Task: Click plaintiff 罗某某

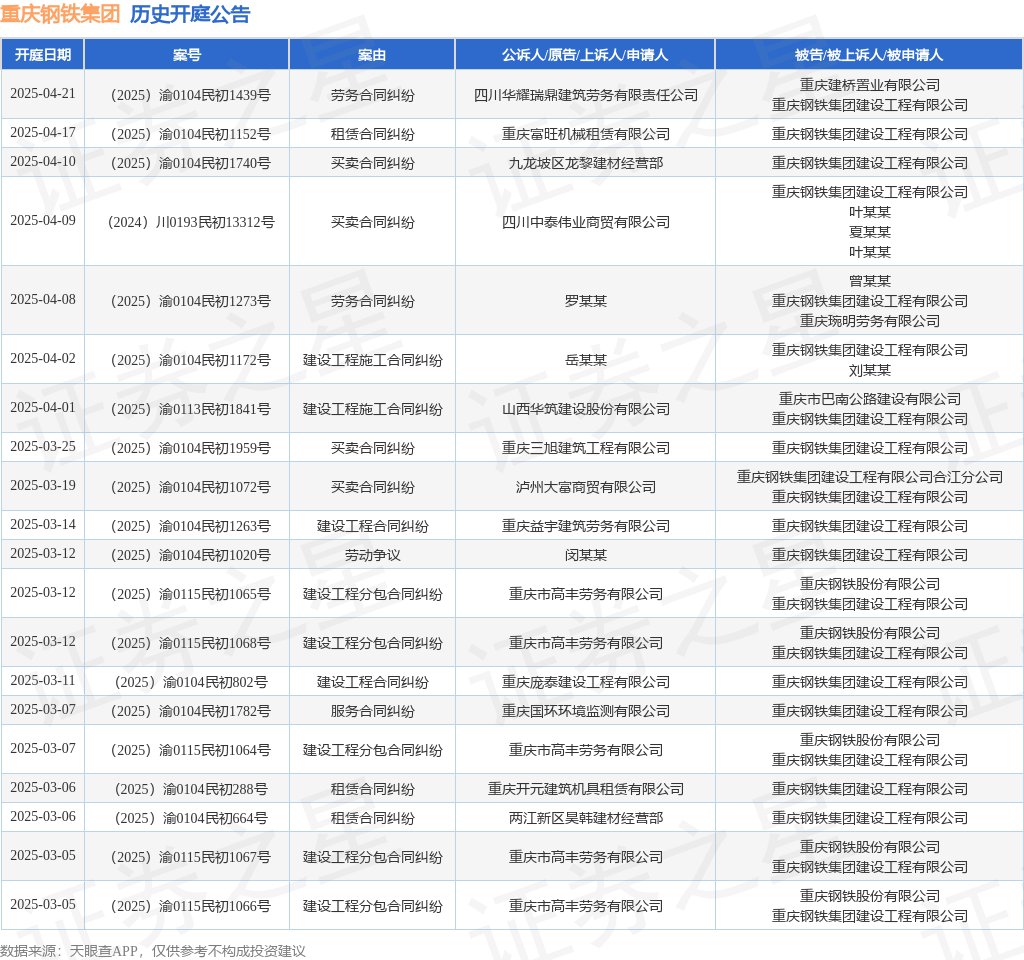Action: coord(586,301)
